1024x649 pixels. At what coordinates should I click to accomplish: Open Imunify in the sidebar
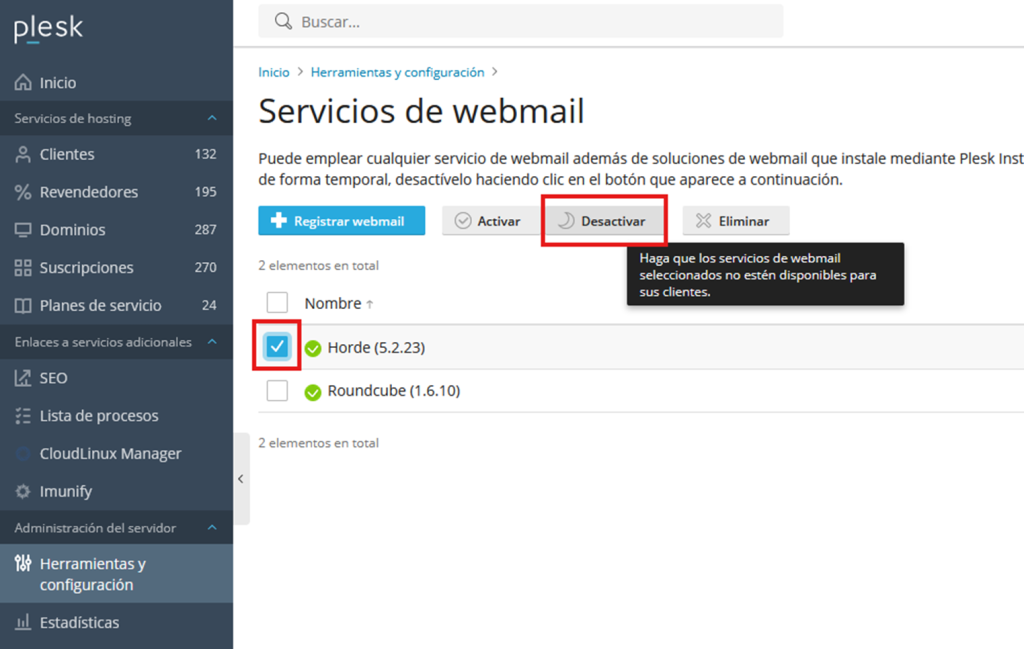click(116, 491)
